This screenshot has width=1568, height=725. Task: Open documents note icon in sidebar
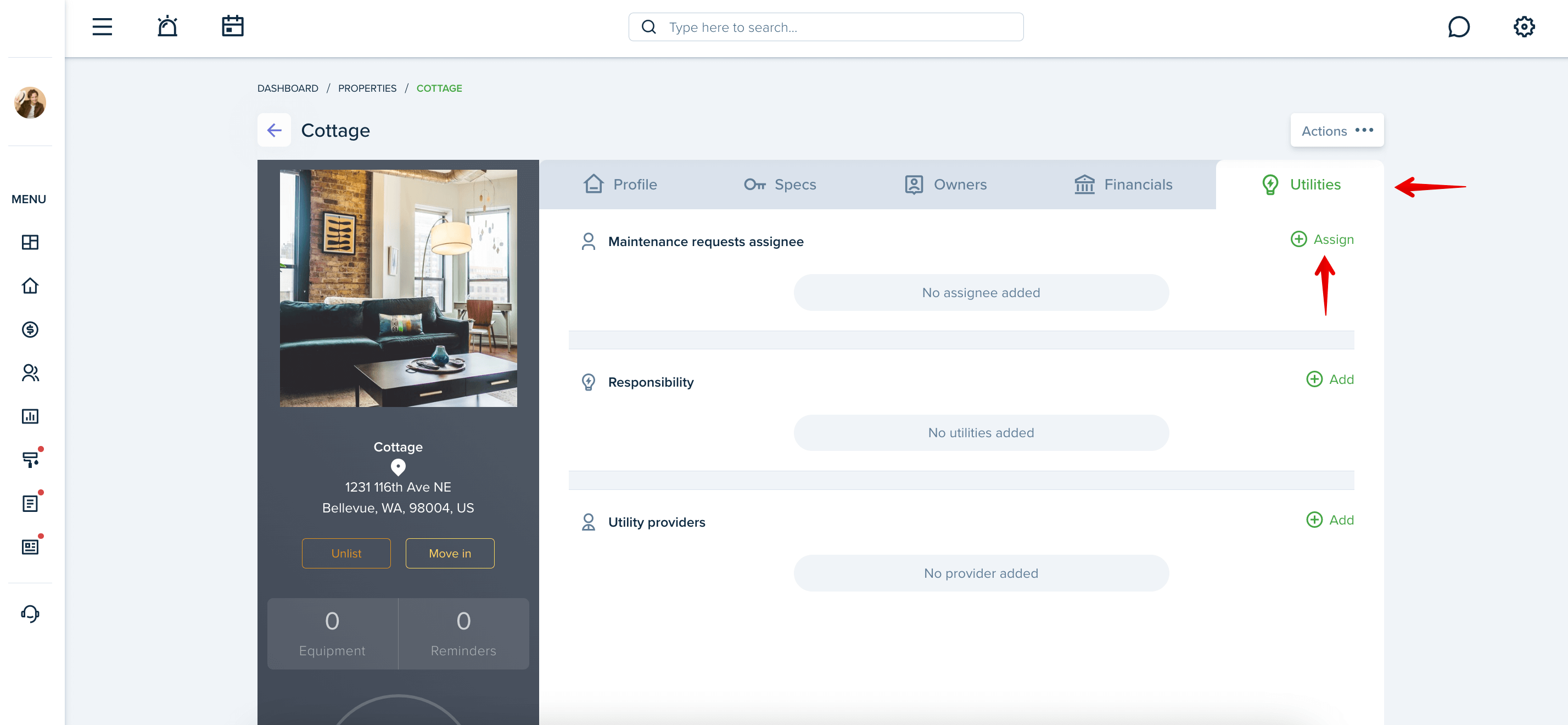point(30,504)
